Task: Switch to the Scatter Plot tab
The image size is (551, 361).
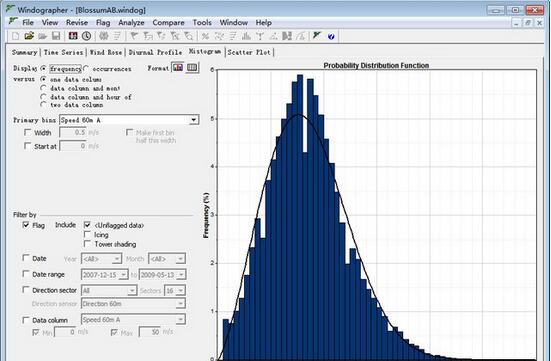Action: pos(249,52)
